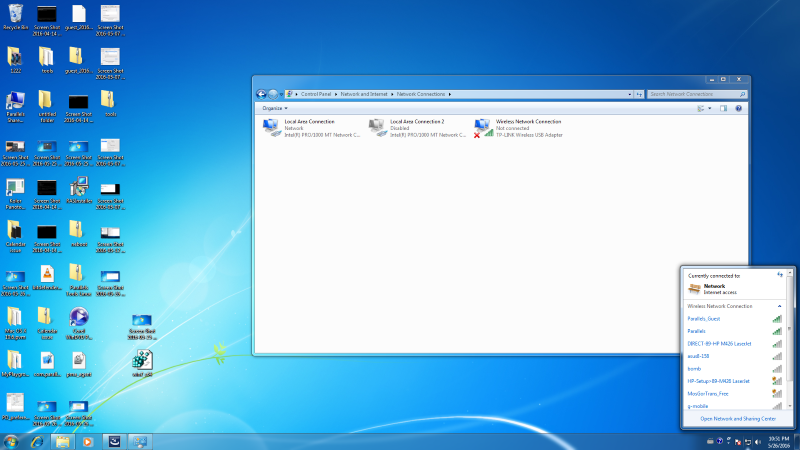Open Network and Sharing Center link
This screenshot has width=800, height=450.
738,418
